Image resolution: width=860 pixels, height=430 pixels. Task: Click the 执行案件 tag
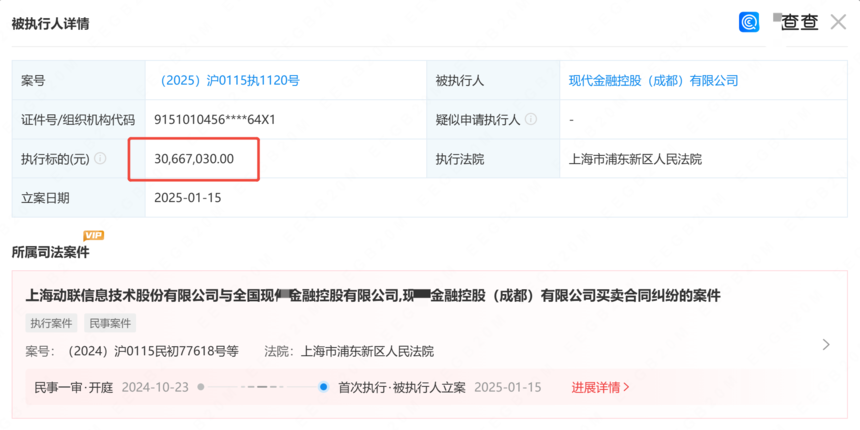(52, 323)
